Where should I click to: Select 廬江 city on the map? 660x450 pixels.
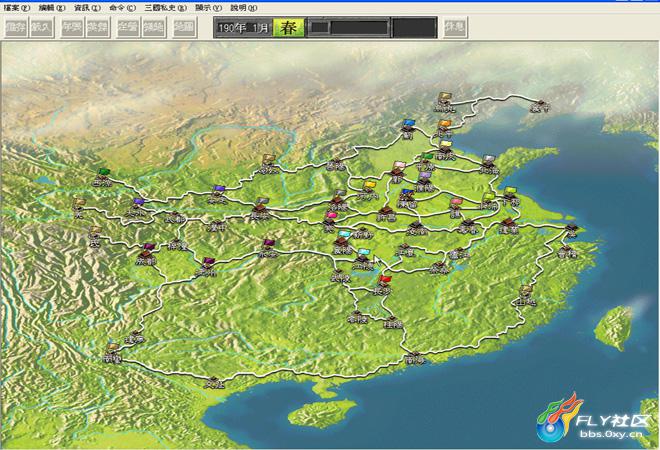[x=458, y=253]
